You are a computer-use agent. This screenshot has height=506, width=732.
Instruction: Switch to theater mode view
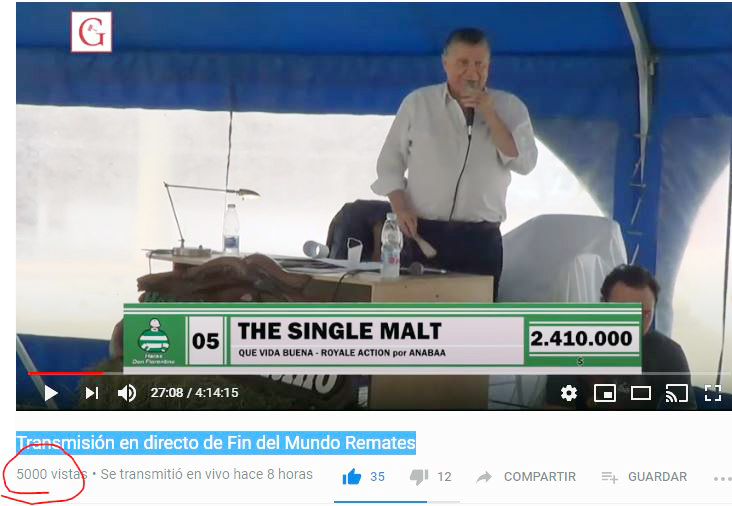[640, 393]
